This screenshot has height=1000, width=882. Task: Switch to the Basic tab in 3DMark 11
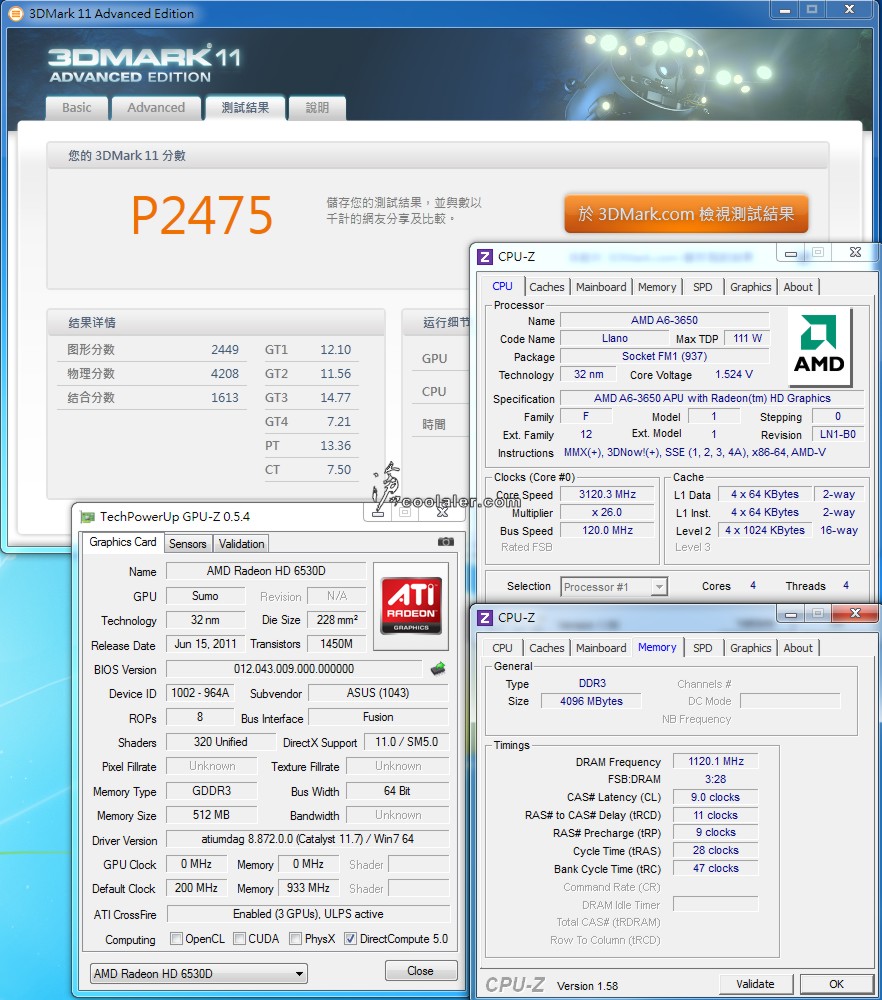pyautogui.click(x=77, y=108)
